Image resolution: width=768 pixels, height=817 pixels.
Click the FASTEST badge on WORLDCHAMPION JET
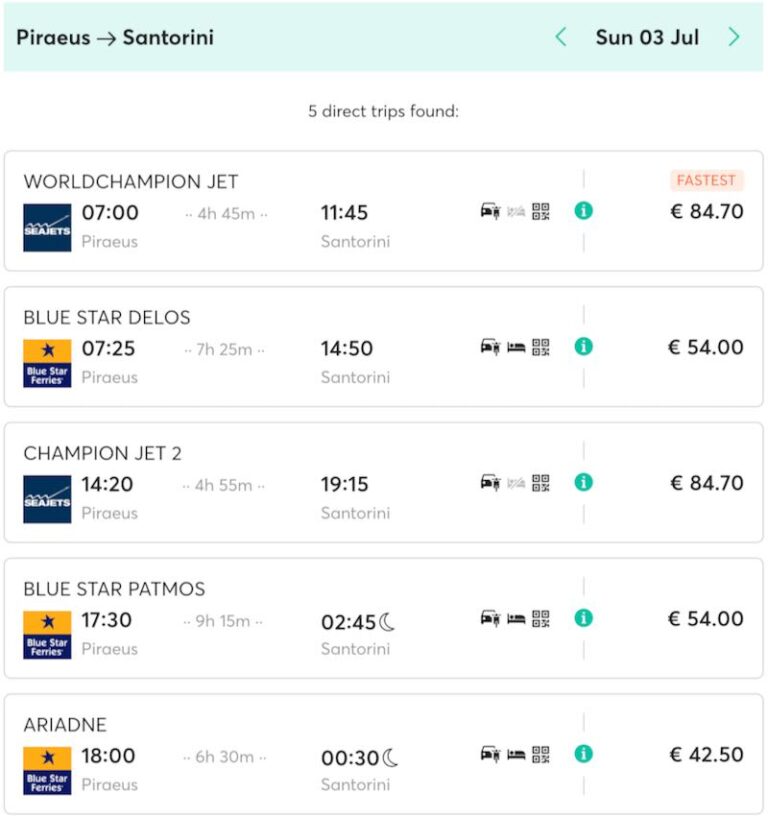(x=706, y=180)
